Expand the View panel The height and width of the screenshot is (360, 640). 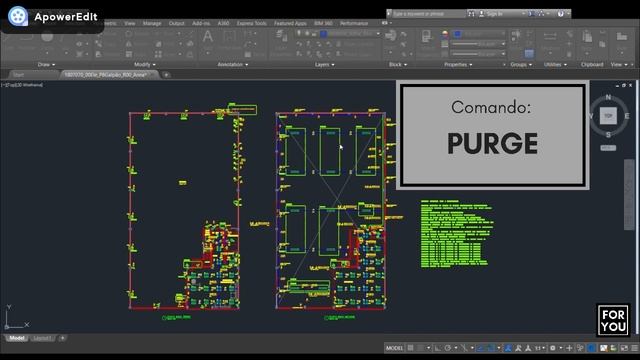[619, 64]
